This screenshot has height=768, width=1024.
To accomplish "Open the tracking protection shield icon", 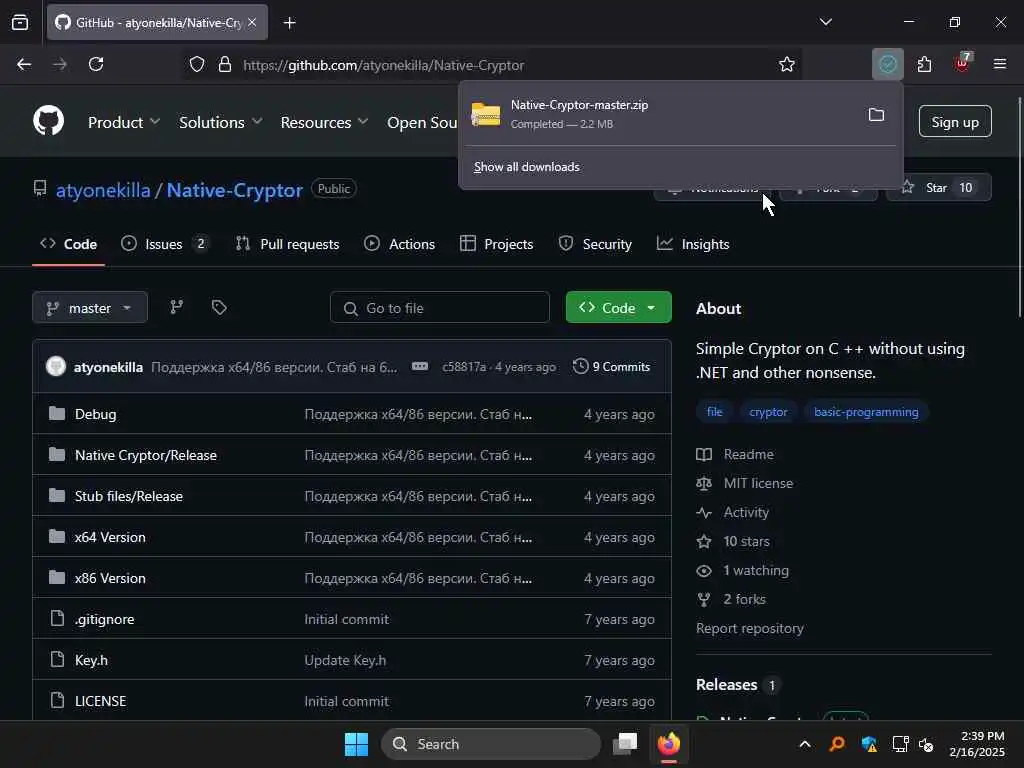I will pos(197,65).
